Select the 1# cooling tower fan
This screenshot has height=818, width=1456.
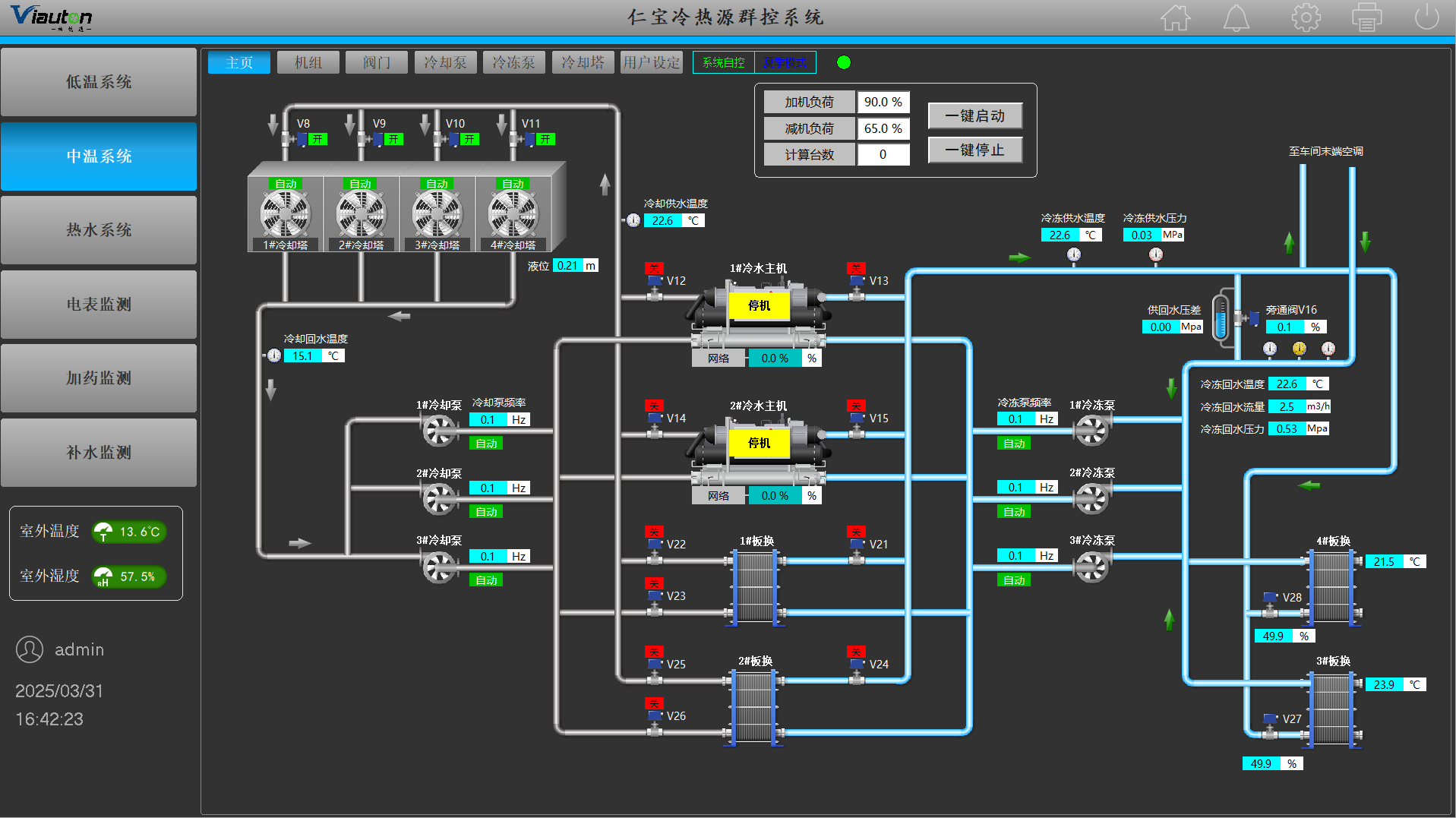(x=286, y=213)
